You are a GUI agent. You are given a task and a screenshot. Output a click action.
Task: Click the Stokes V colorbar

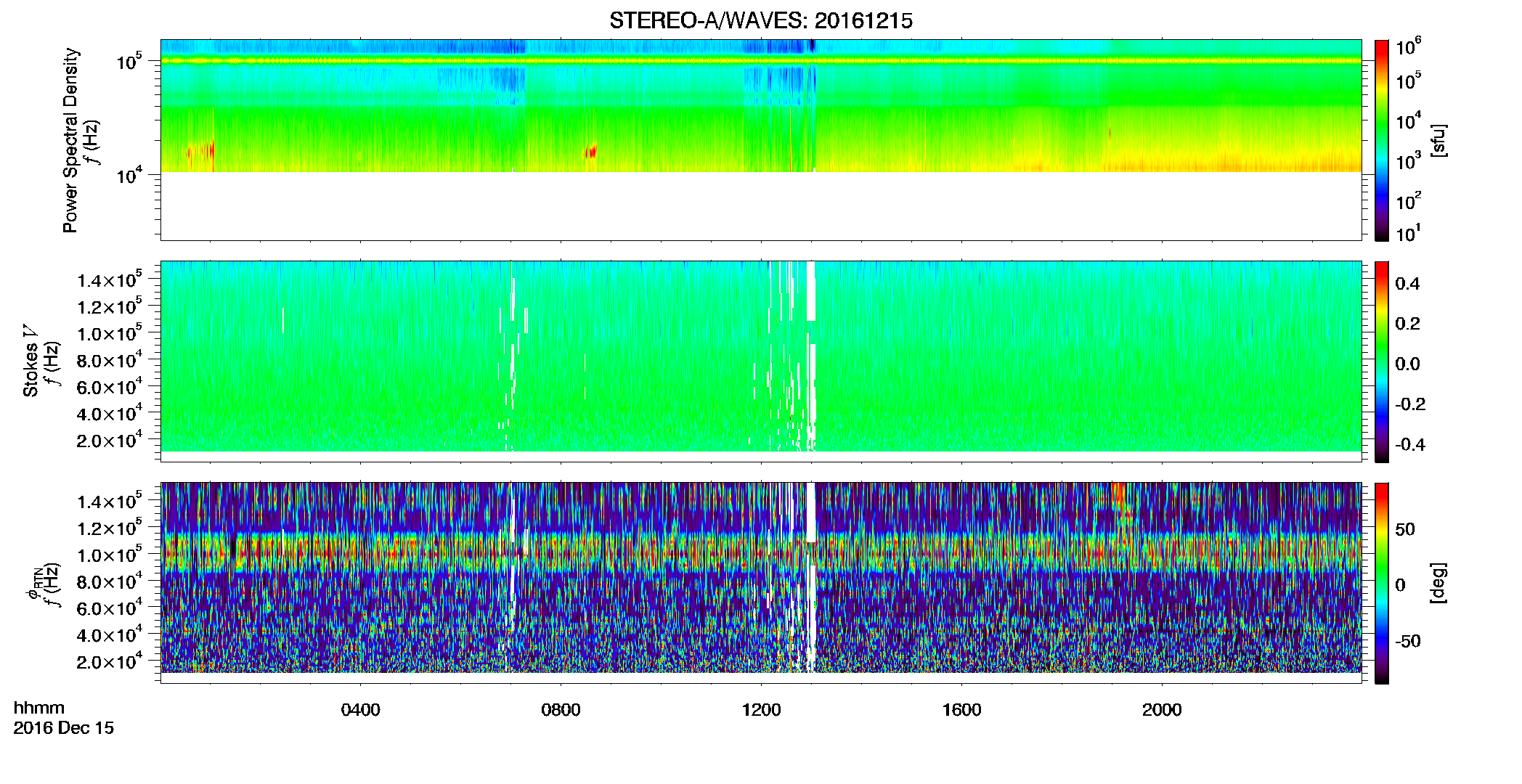click(1382, 362)
